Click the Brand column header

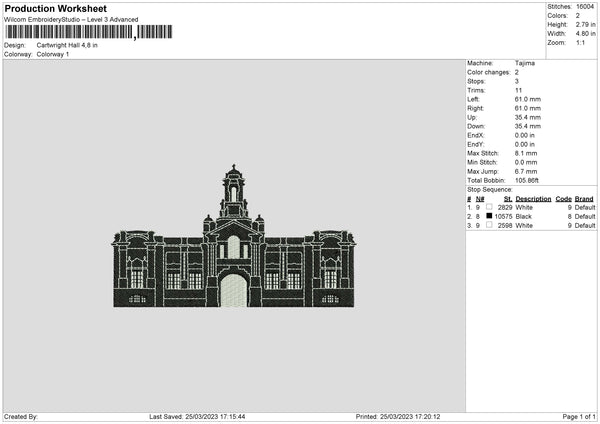(x=584, y=198)
